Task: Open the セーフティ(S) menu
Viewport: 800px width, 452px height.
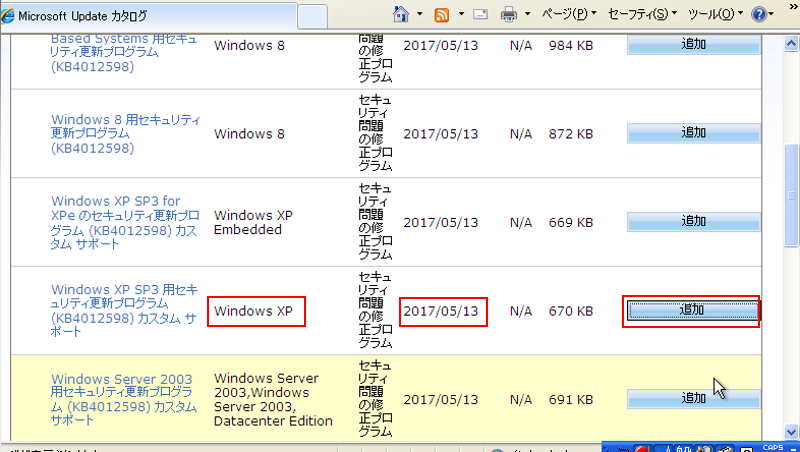Action: [642, 14]
